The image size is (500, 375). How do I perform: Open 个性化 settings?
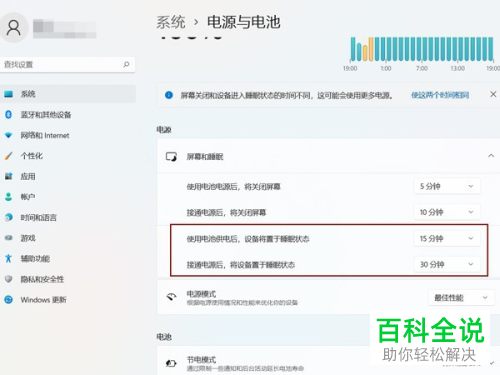(68, 156)
